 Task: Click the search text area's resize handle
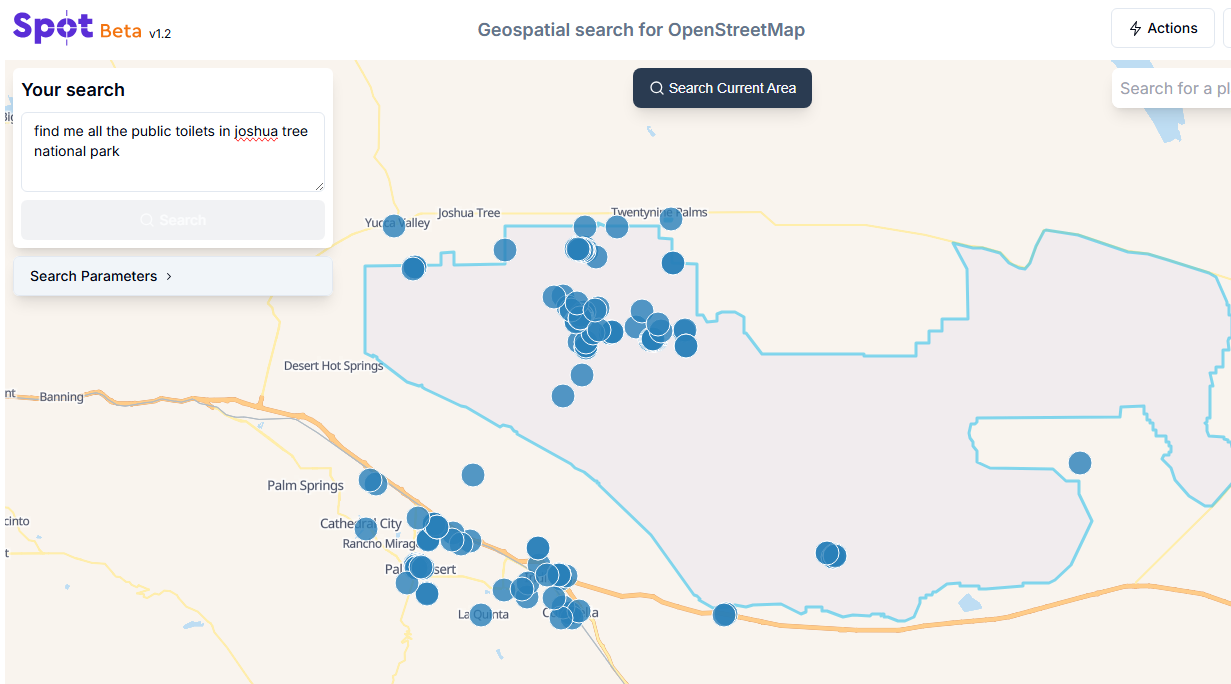click(x=319, y=186)
